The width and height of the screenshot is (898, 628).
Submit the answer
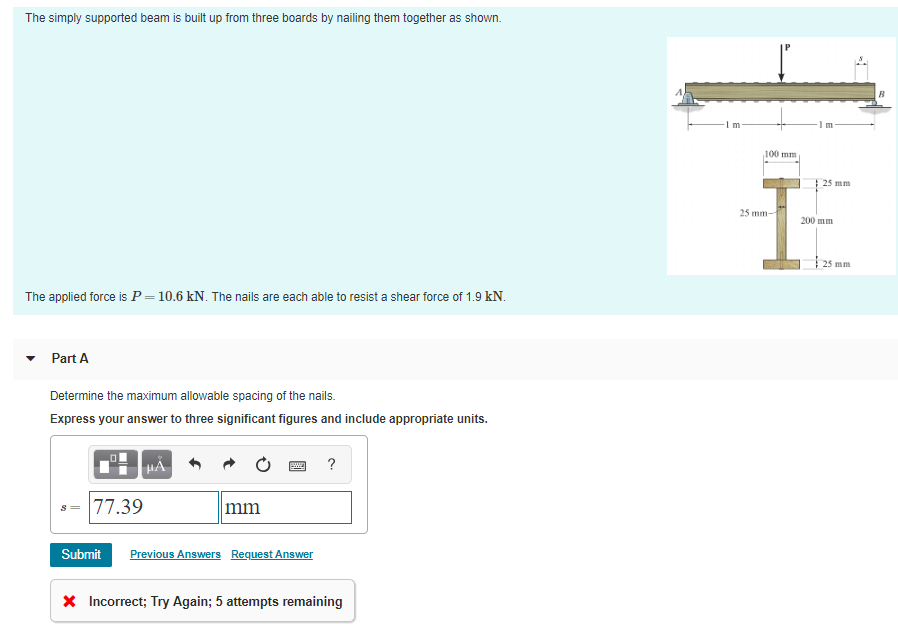click(x=80, y=554)
